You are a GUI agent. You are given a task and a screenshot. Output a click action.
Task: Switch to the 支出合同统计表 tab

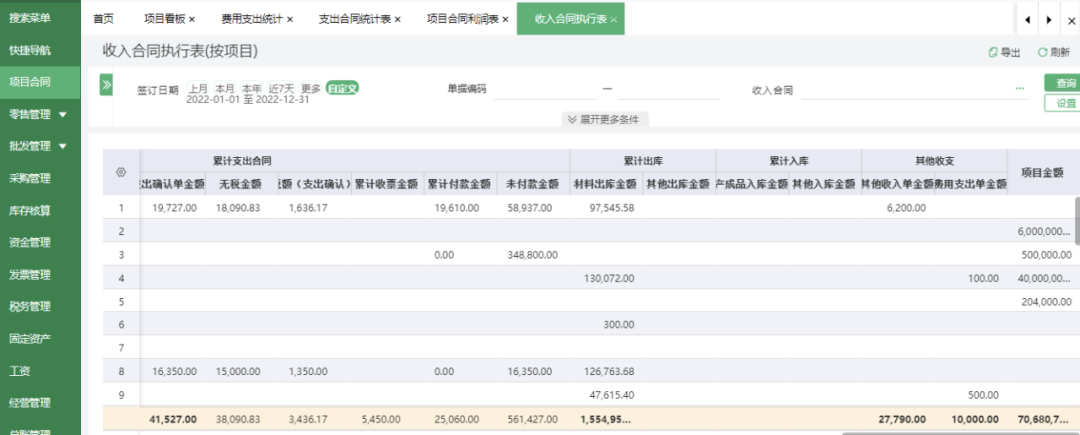[355, 19]
